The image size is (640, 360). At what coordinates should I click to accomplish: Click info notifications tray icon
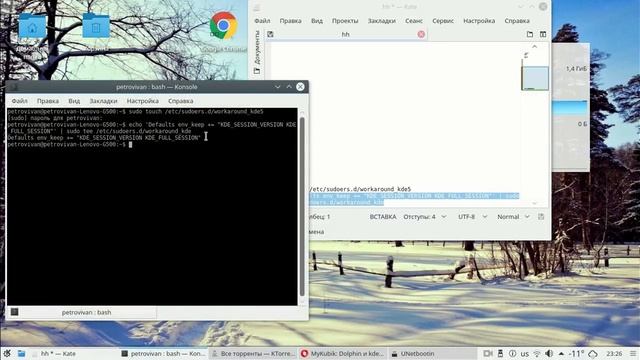pos(512,353)
